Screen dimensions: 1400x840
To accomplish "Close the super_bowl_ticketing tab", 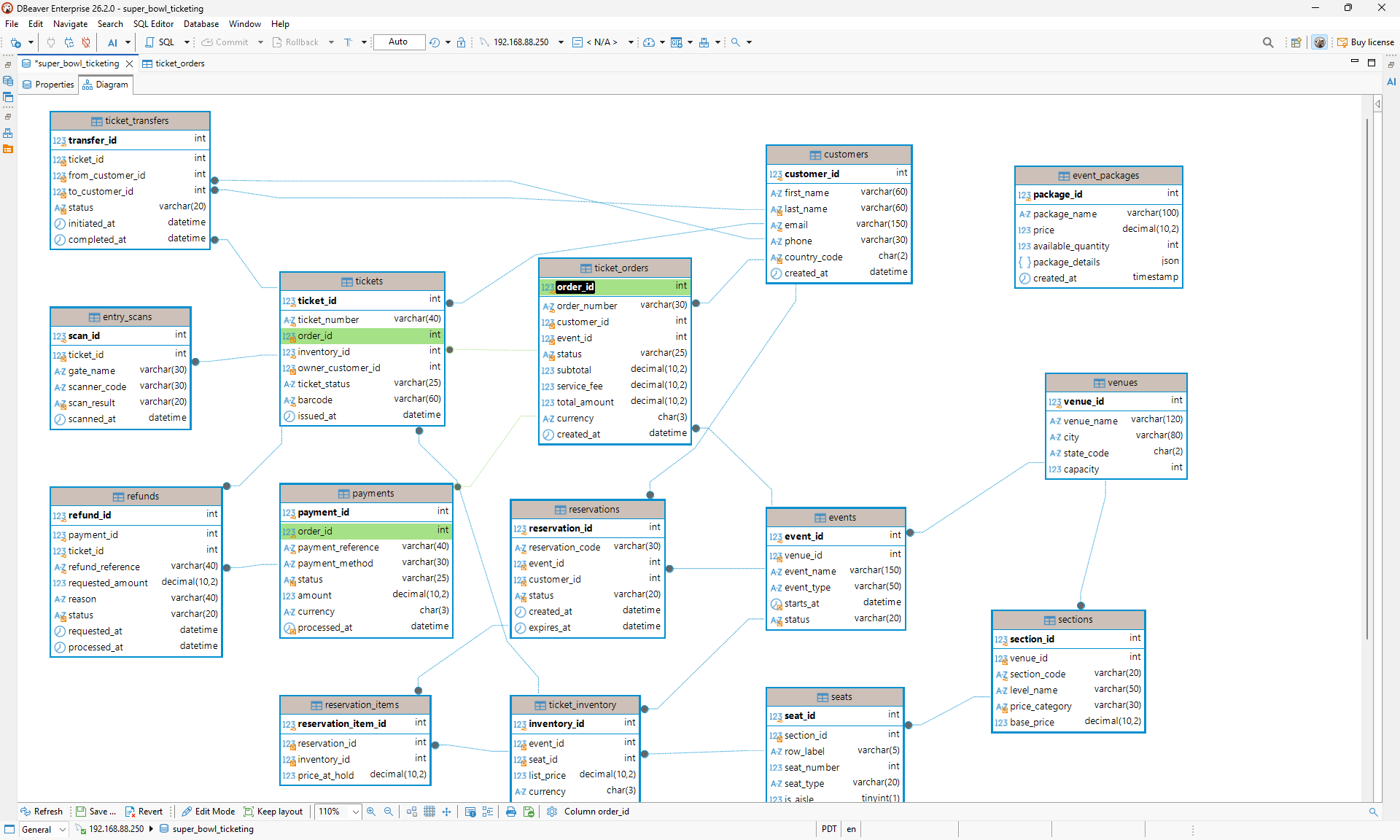I will coord(130,63).
